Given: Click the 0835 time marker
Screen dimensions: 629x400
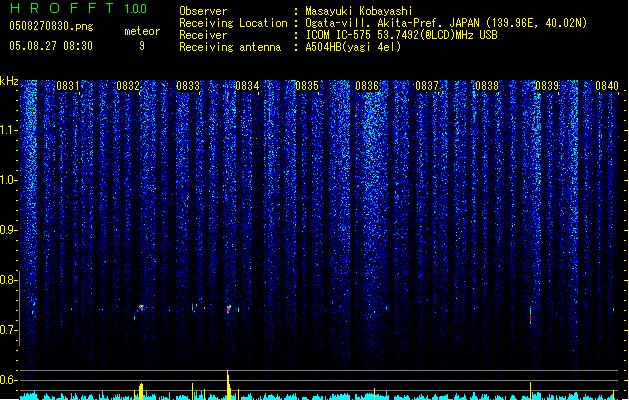Looking at the screenshot, I should [307, 86].
